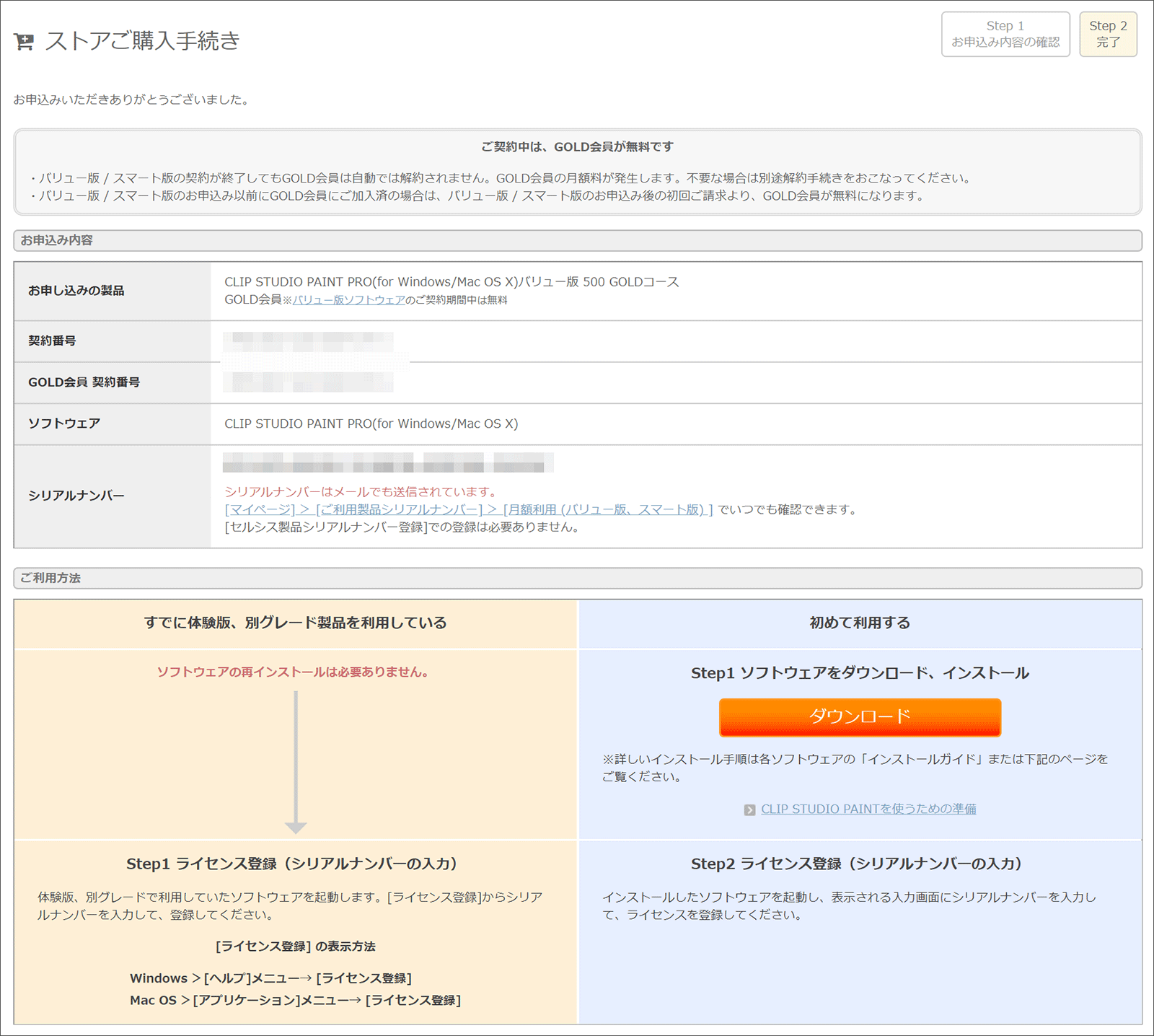Click the すでに体験版、別グレード製品を利用している column header

[x=296, y=623]
